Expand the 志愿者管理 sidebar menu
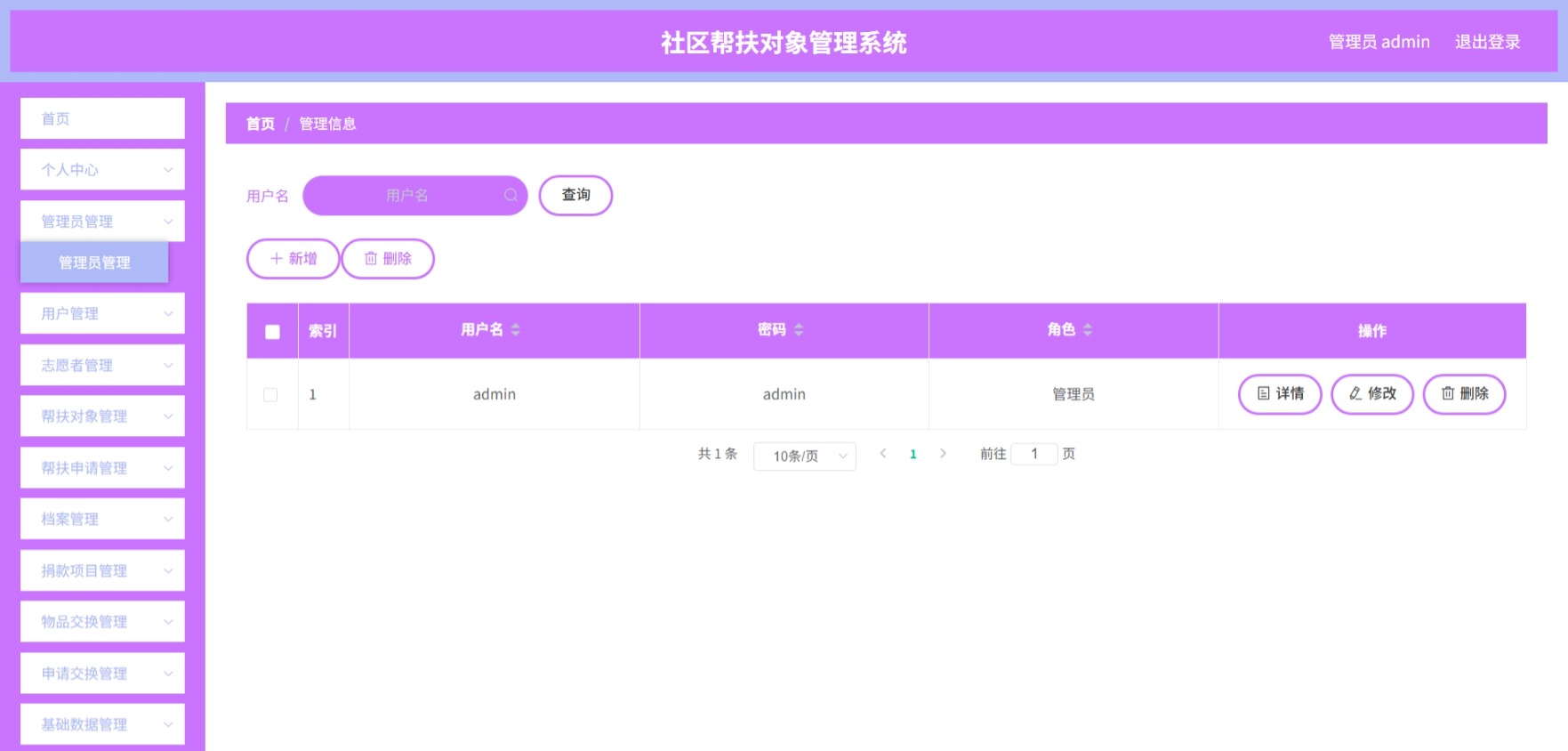The image size is (1568, 751). pyautogui.click(x=102, y=365)
